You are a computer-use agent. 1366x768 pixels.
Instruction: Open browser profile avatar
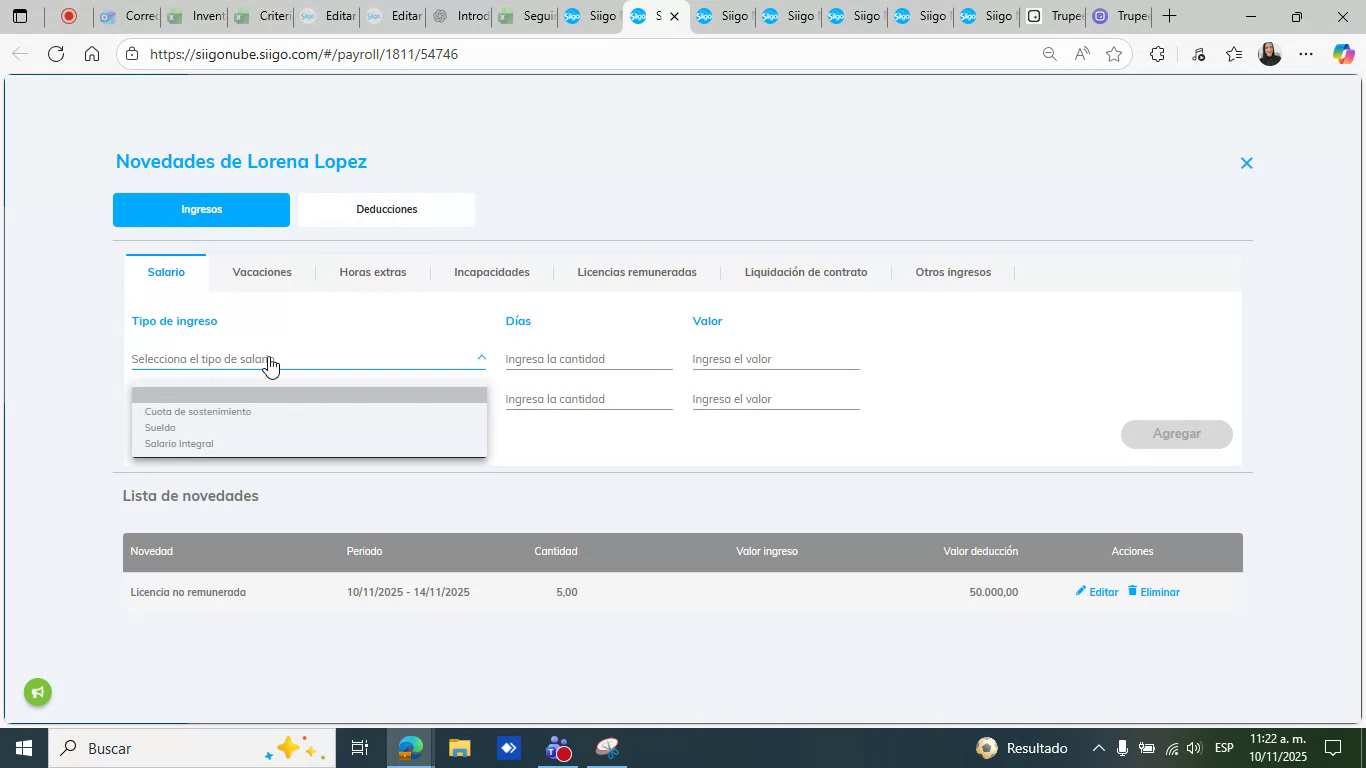coord(1270,54)
